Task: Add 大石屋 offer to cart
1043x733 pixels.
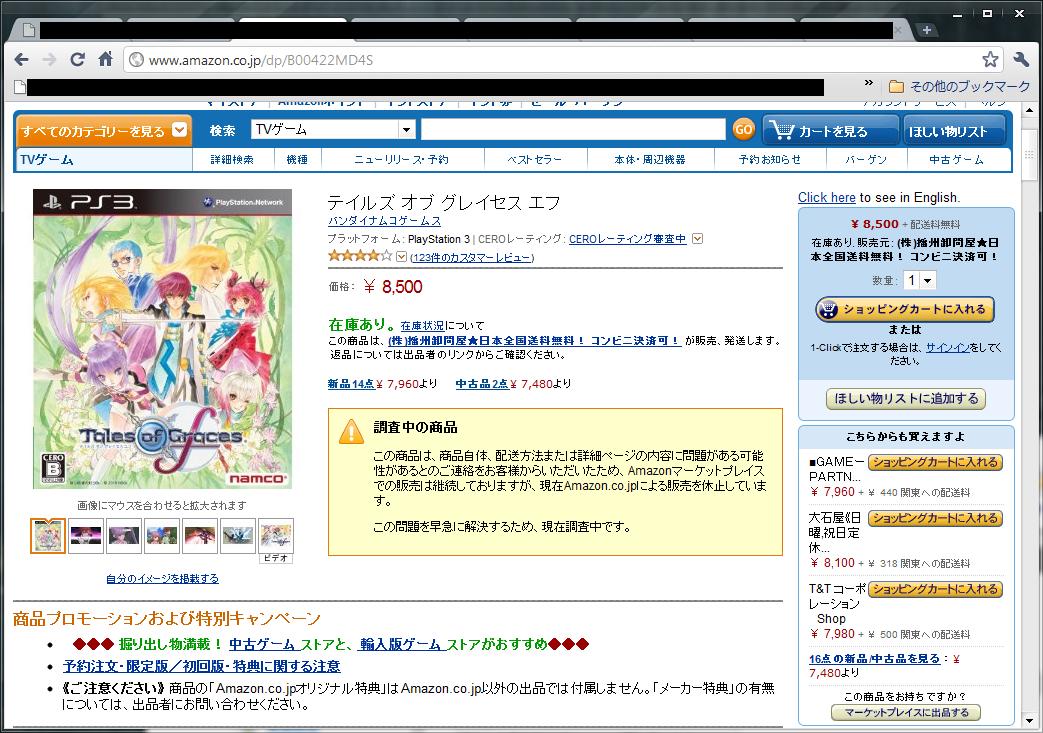Action: click(935, 518)
